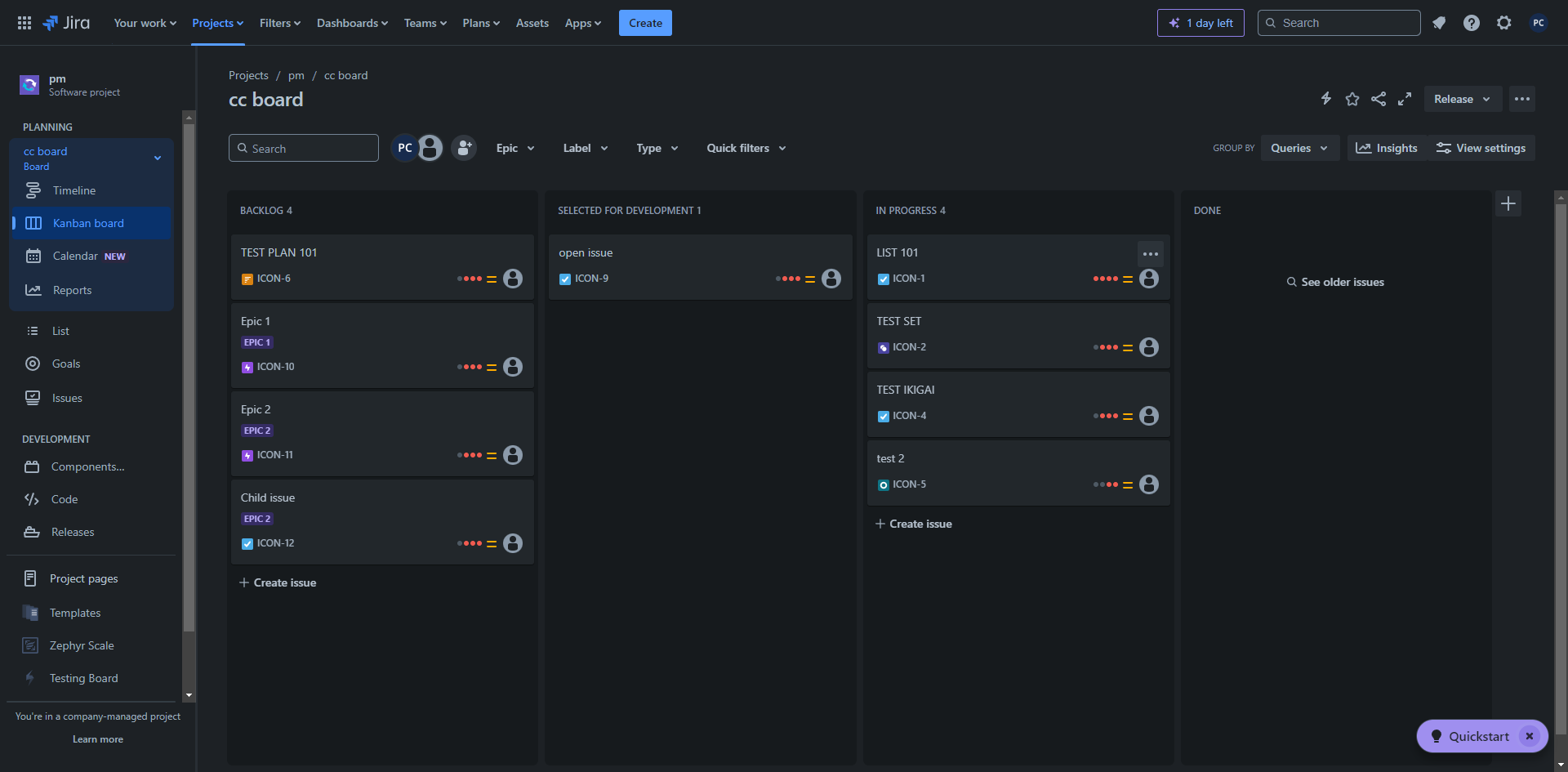Click the assignee avatar on ICON-2 card
Viewport: 1568px width, 772px height.
1149,347
